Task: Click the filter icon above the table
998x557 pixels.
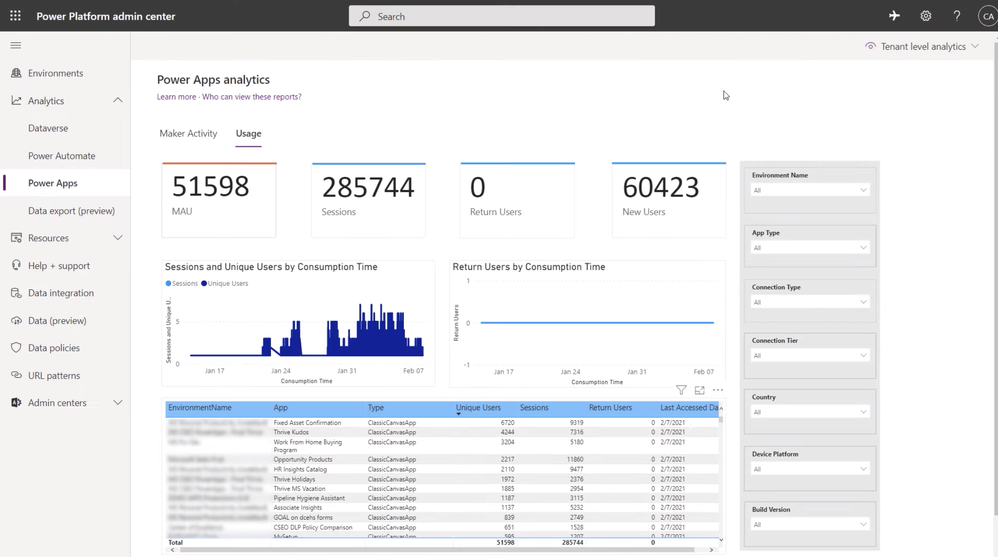Action: (x=681, y=390)
